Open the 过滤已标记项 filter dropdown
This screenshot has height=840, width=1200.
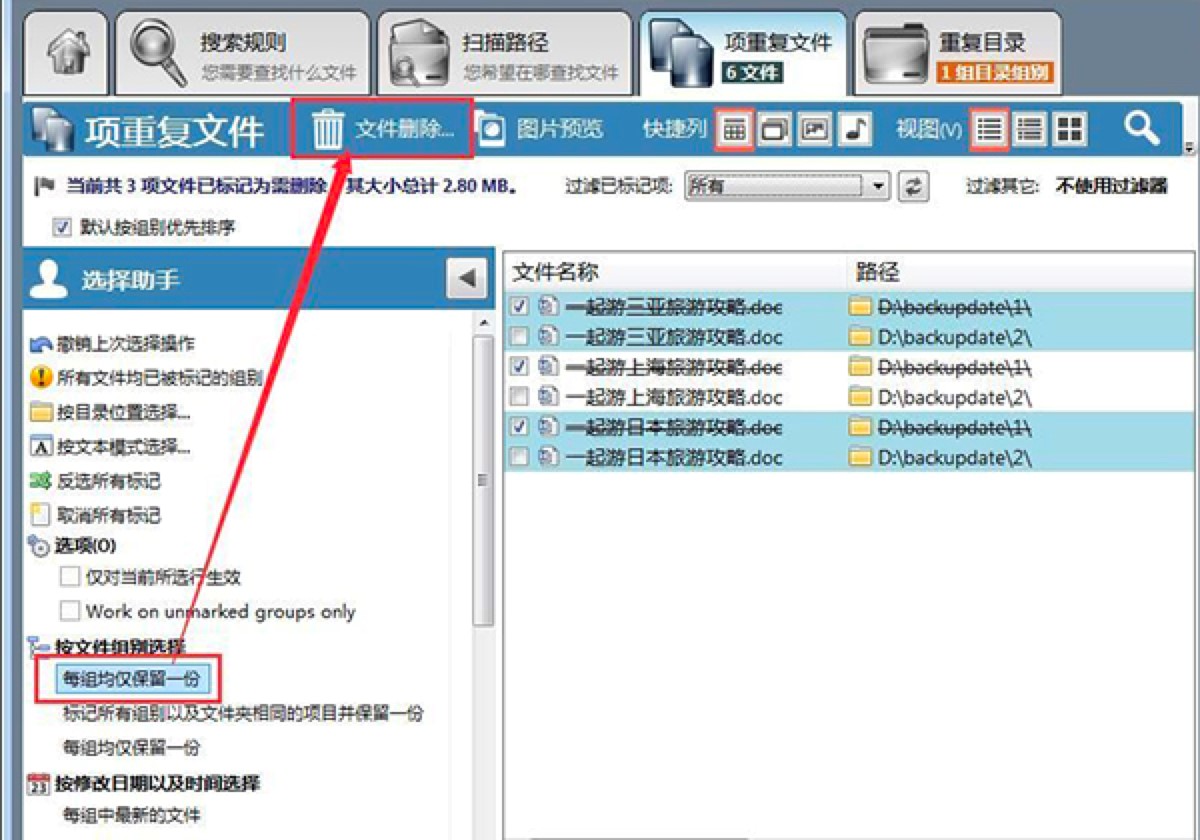878,184
